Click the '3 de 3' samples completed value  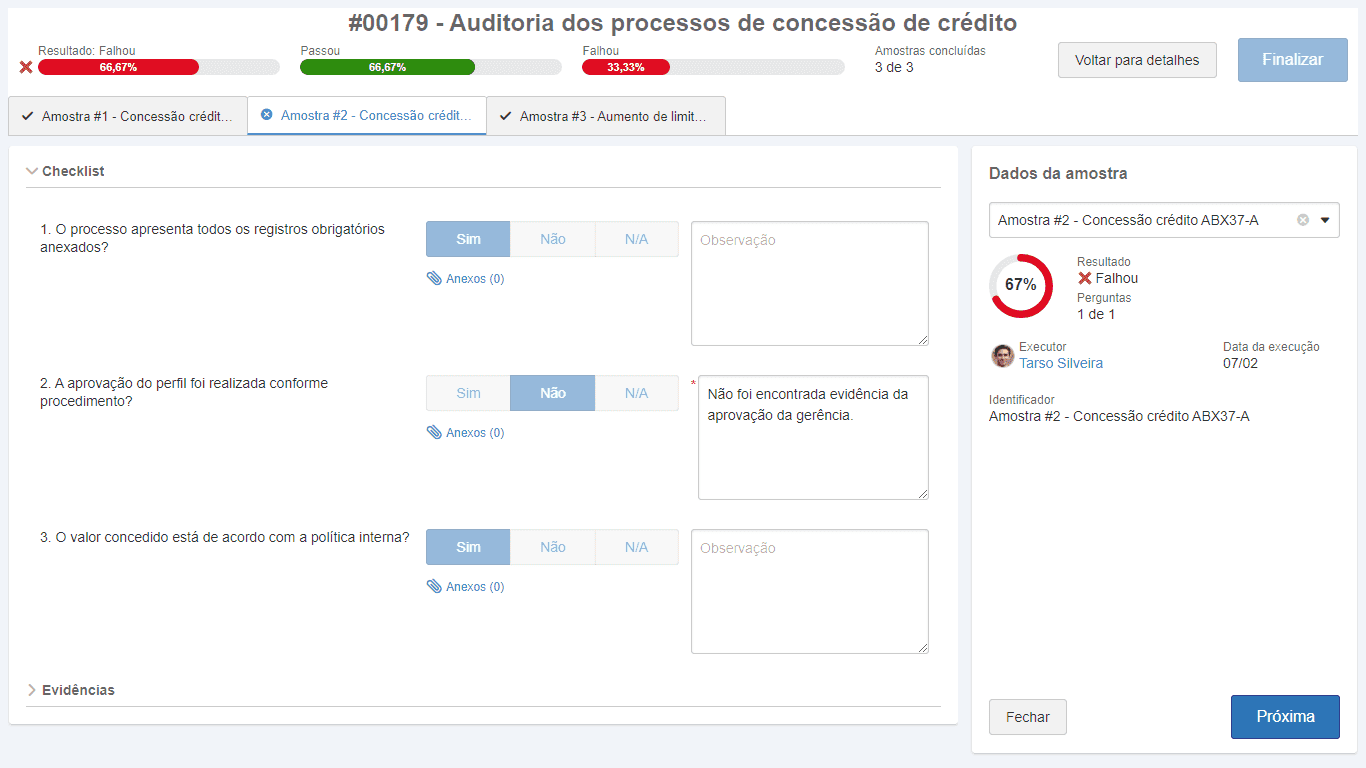[x=894, y=67]
